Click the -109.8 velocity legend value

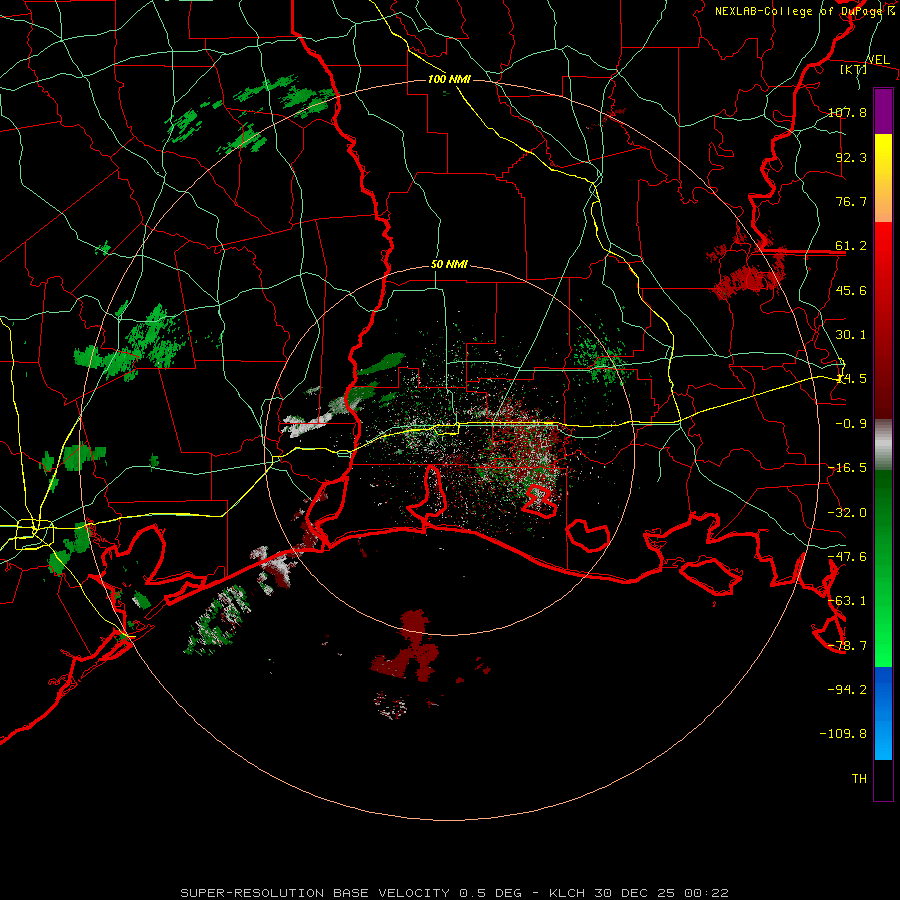[843, 734]
